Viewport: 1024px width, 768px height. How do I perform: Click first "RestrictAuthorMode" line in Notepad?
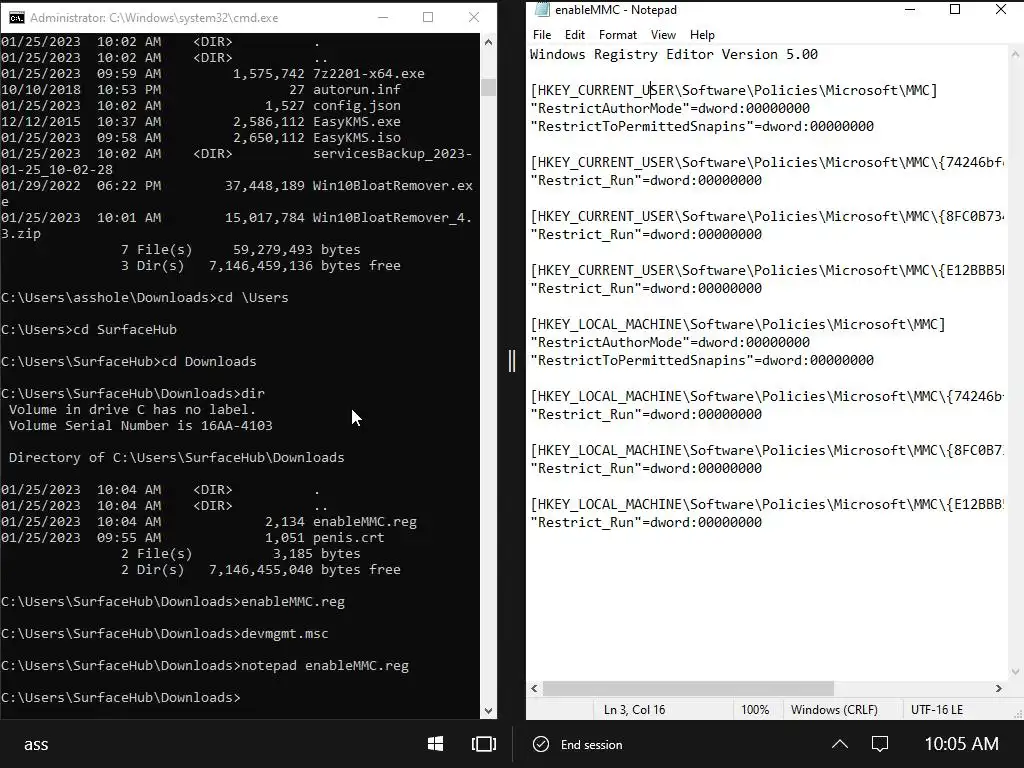(670, 108)
